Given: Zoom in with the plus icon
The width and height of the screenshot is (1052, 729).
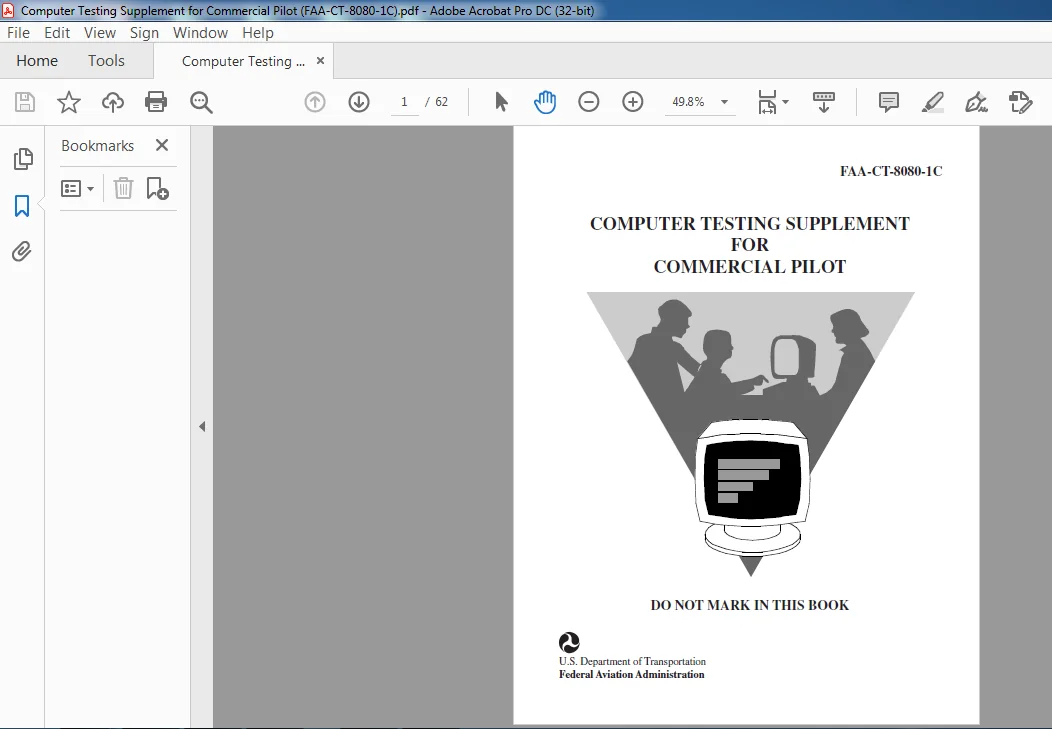Looking at the screenshot, I should pyautogui.click(x=633, y=102).
